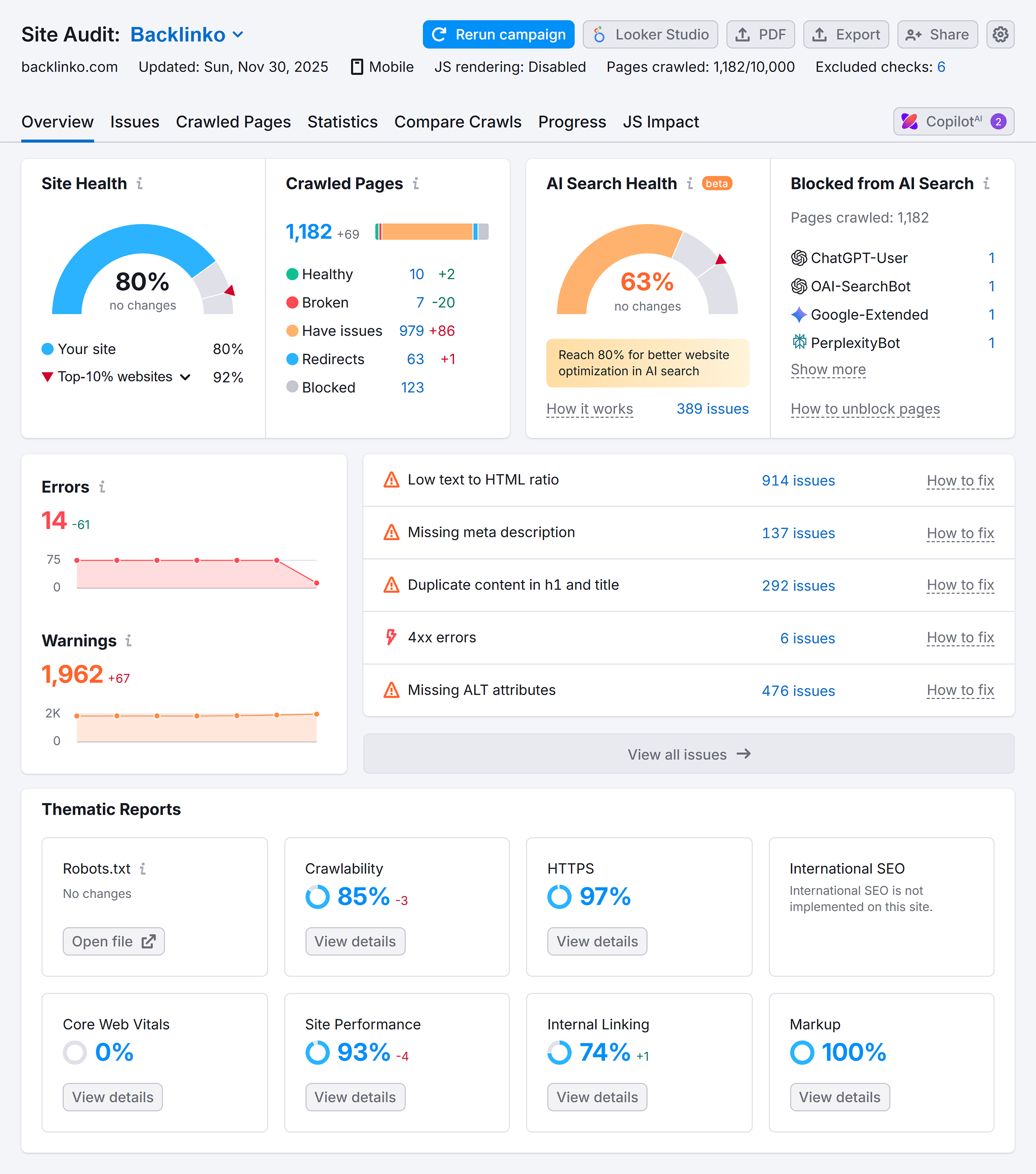Click Show more under Blocked from AI Search
This screenshot has width=1036, height=1174.
coord(828,370)
